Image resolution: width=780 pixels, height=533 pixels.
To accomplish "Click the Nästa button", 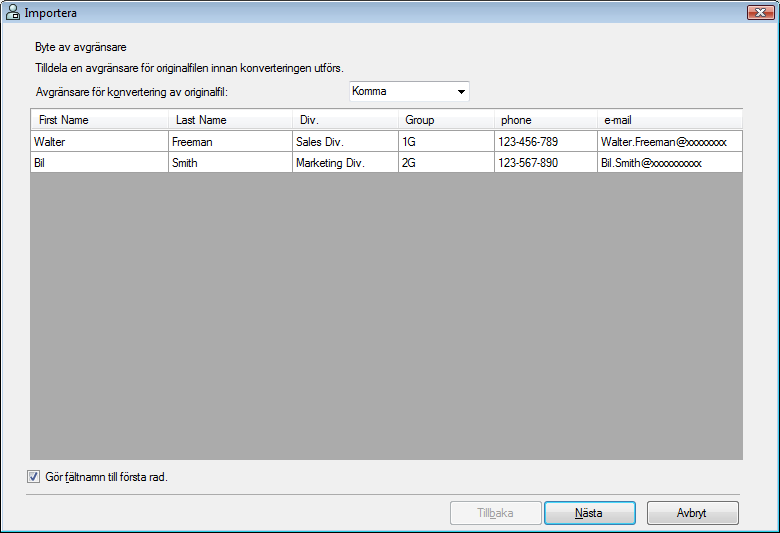I will click(589, 513).
